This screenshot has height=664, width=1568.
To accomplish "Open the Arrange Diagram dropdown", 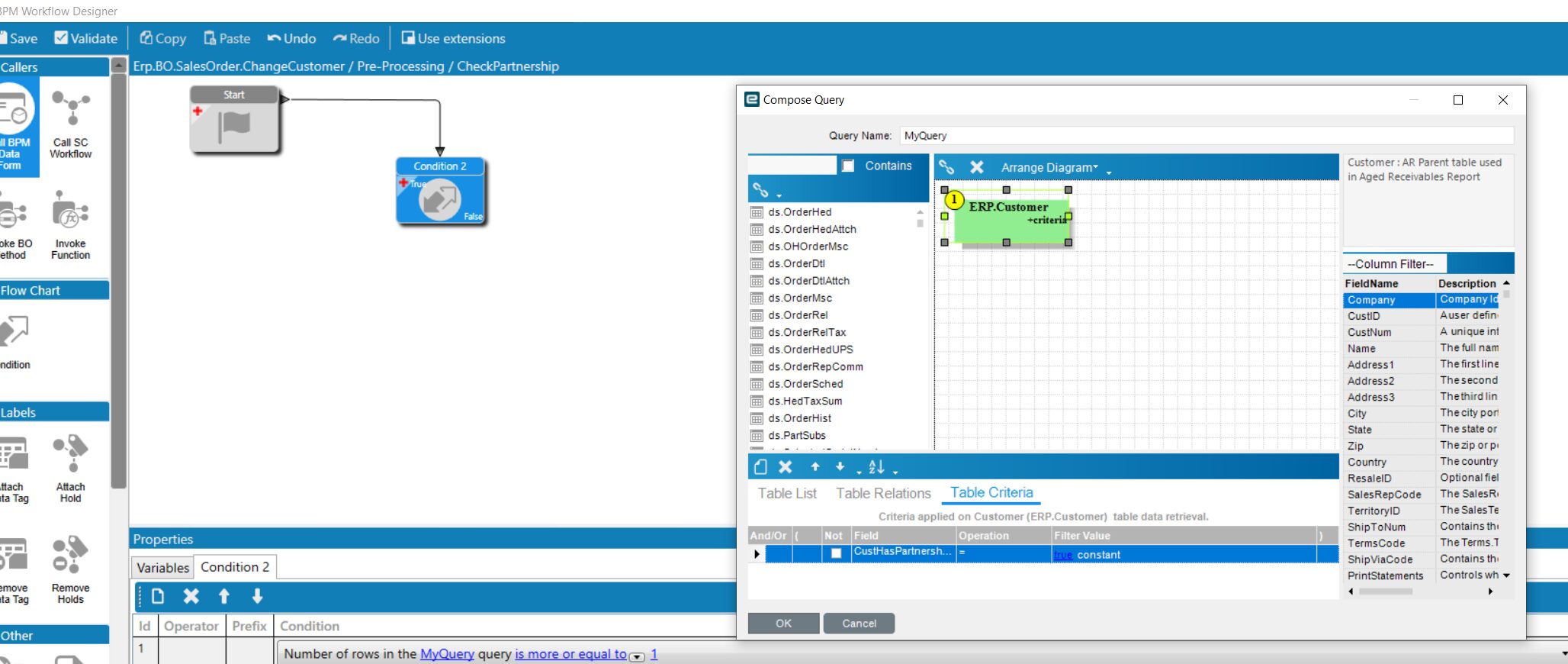I will [1050, 167].
